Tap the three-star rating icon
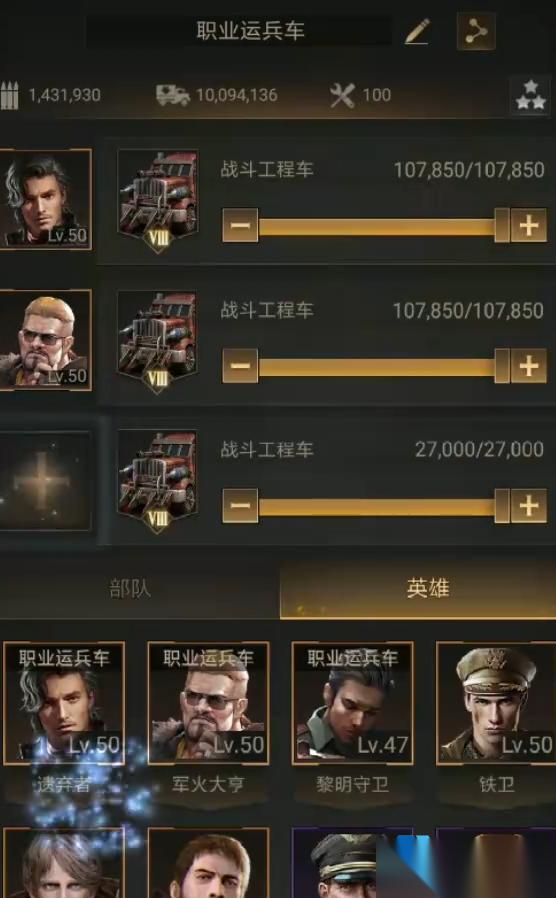556x898 pixels. (x=530, y=96)
